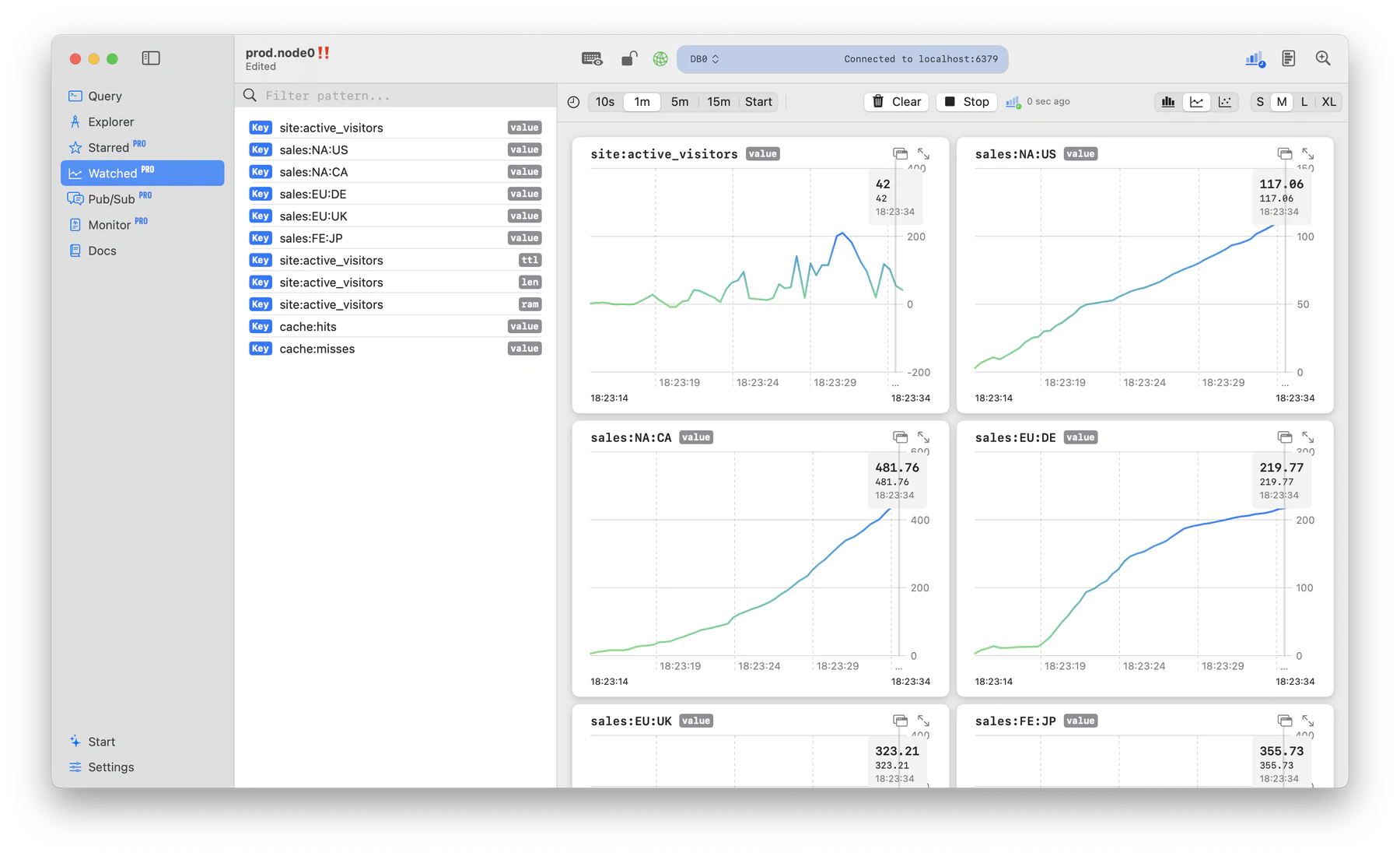Open the on-screen keyboard icon in the toolbar

[592, 58]
